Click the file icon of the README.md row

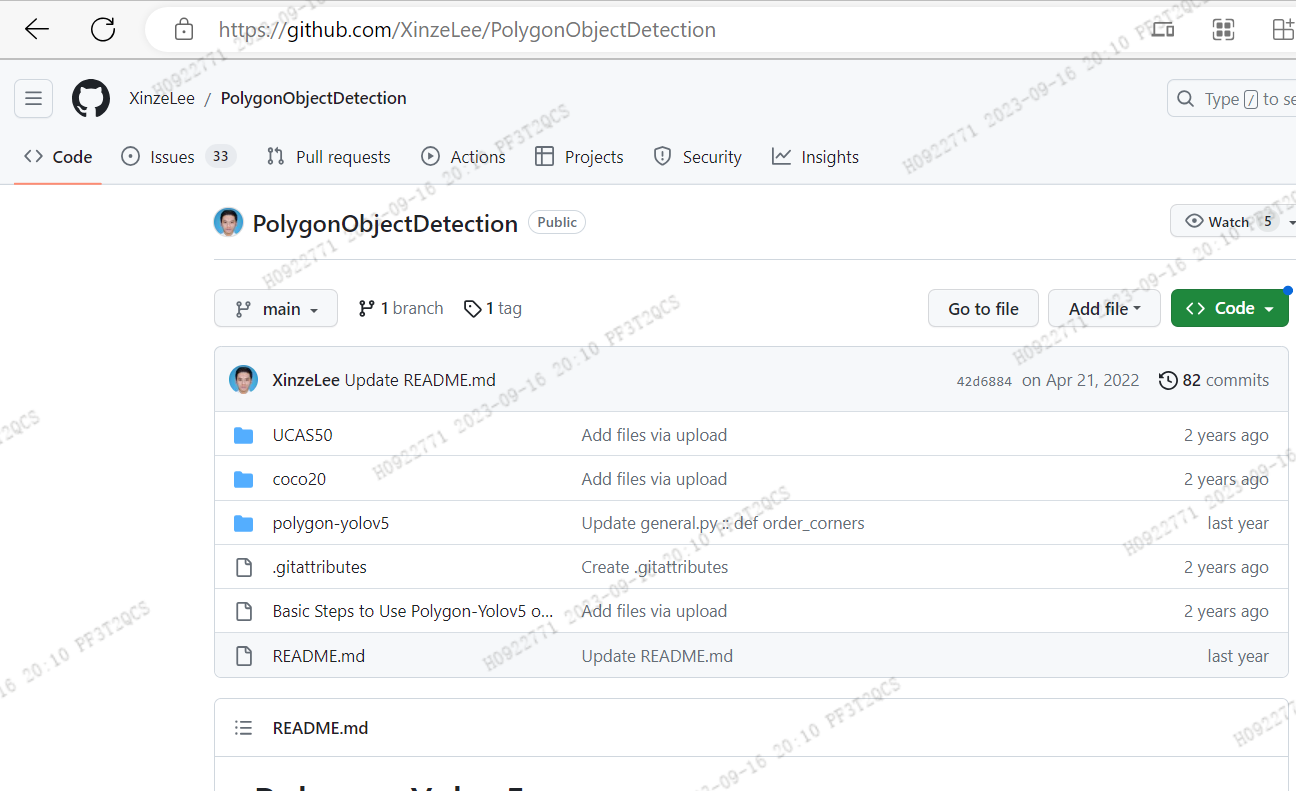point(243,656)
